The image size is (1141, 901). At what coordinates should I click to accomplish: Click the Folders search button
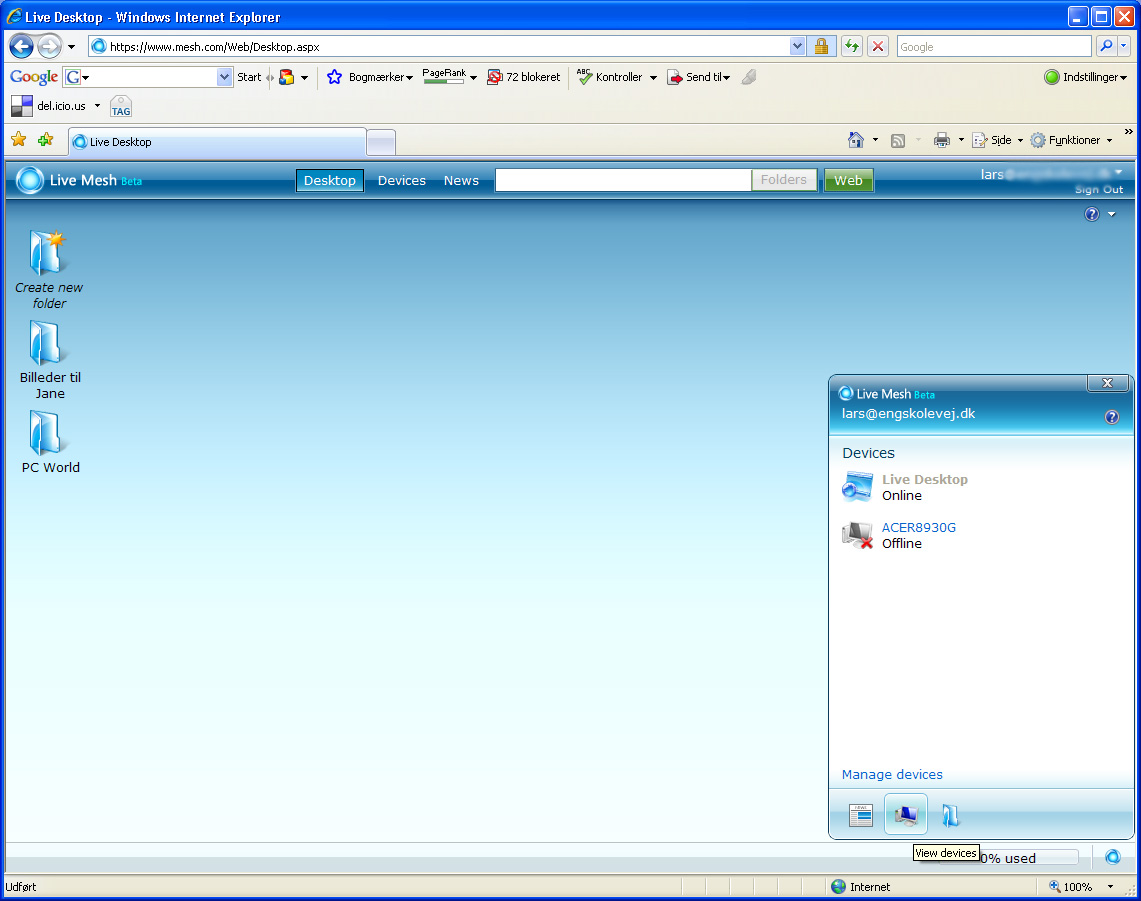783,180
